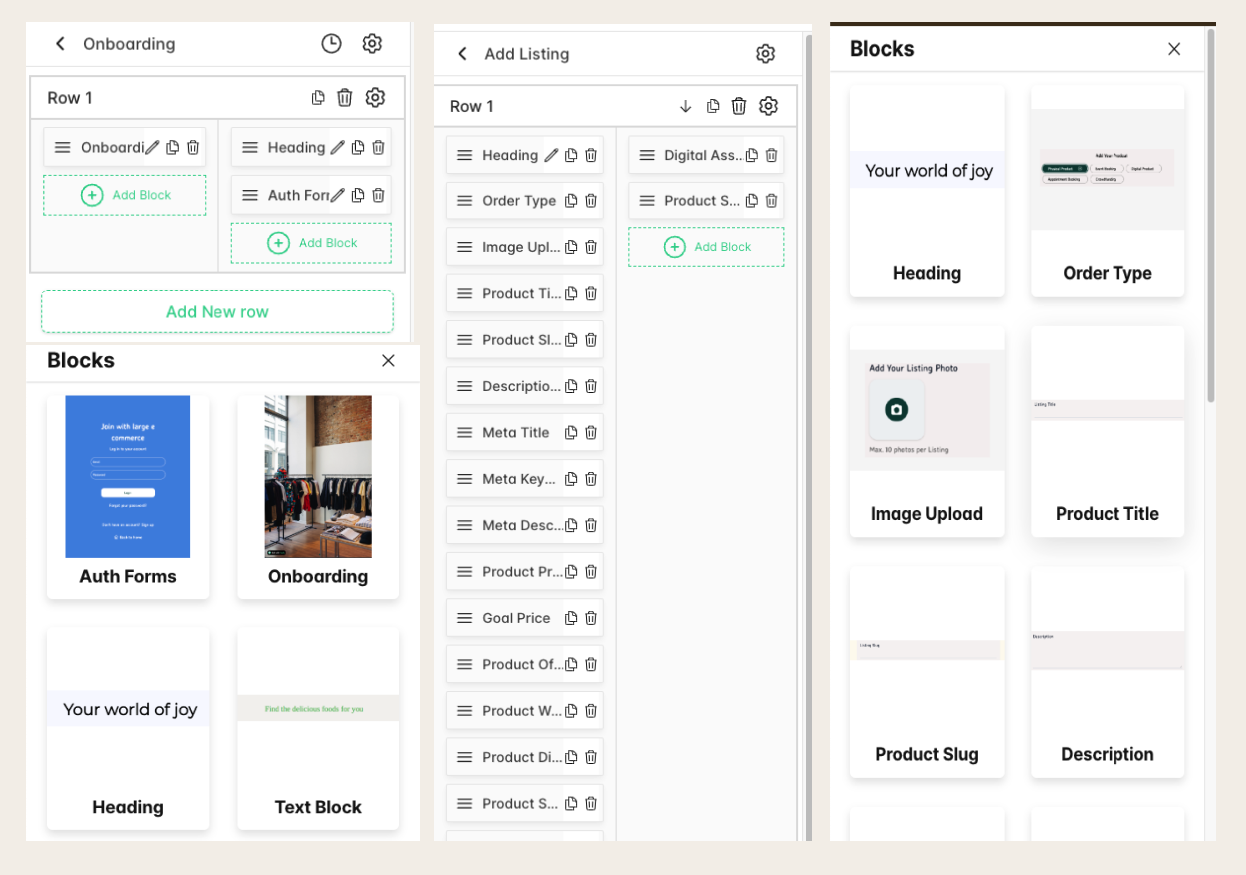Image resolution: width=1246 pixels, height=875 pixels.
Task: Open the Onboarding page settings gear
Action: click(x=372, y=43)
